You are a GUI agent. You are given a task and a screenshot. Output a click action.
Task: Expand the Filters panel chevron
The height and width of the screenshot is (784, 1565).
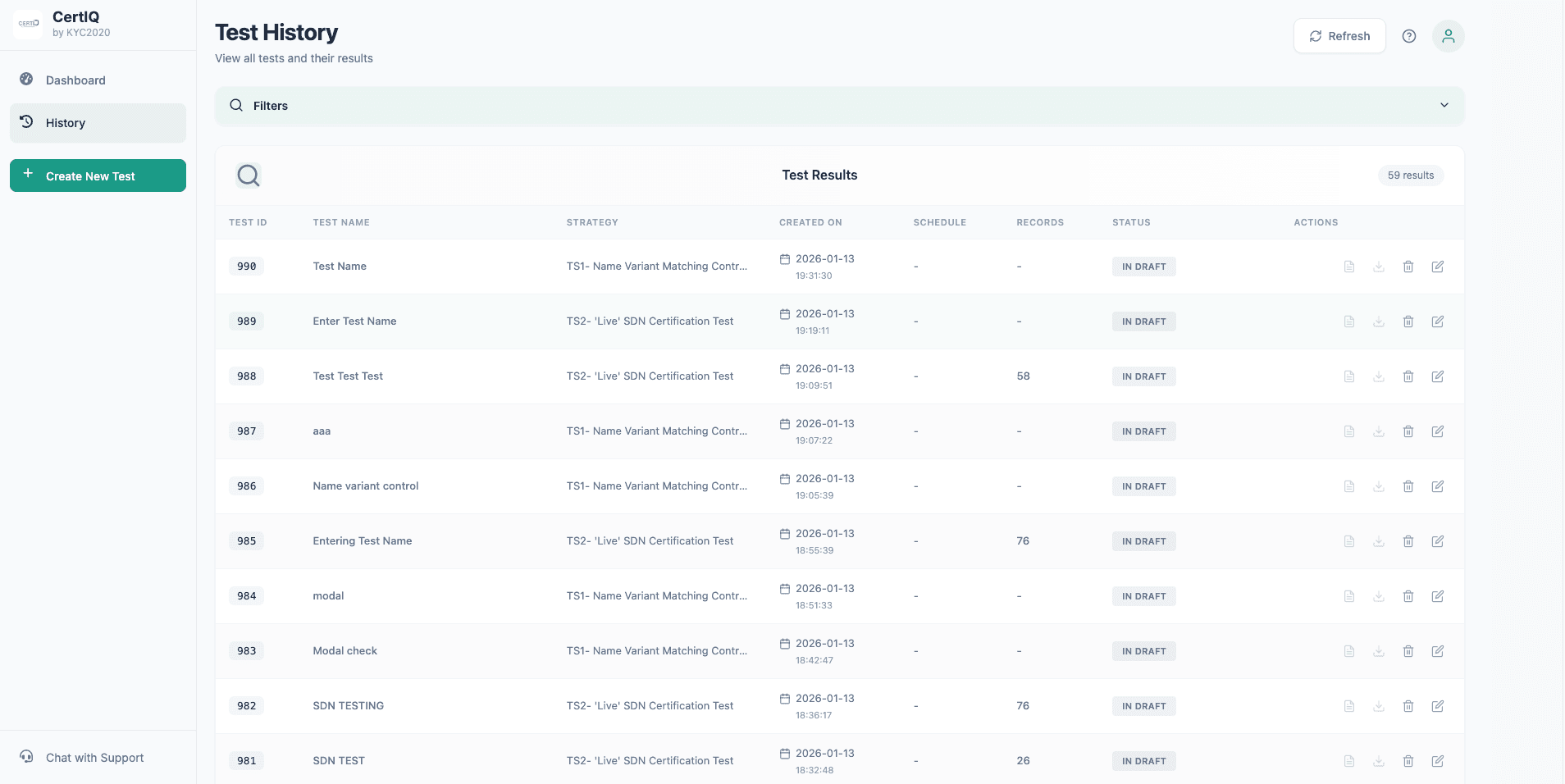click(x=1444, y=105)
